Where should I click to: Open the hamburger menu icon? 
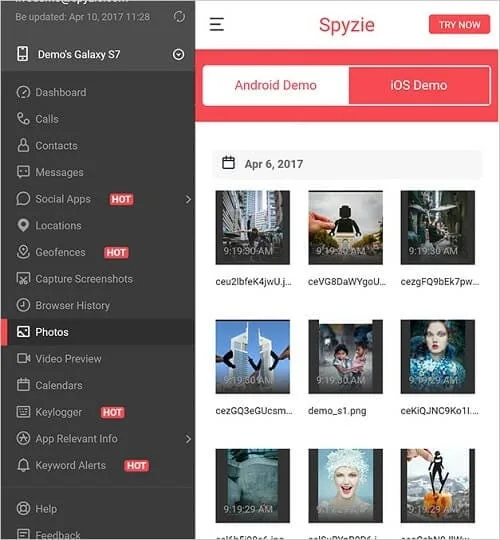point(217,24)
